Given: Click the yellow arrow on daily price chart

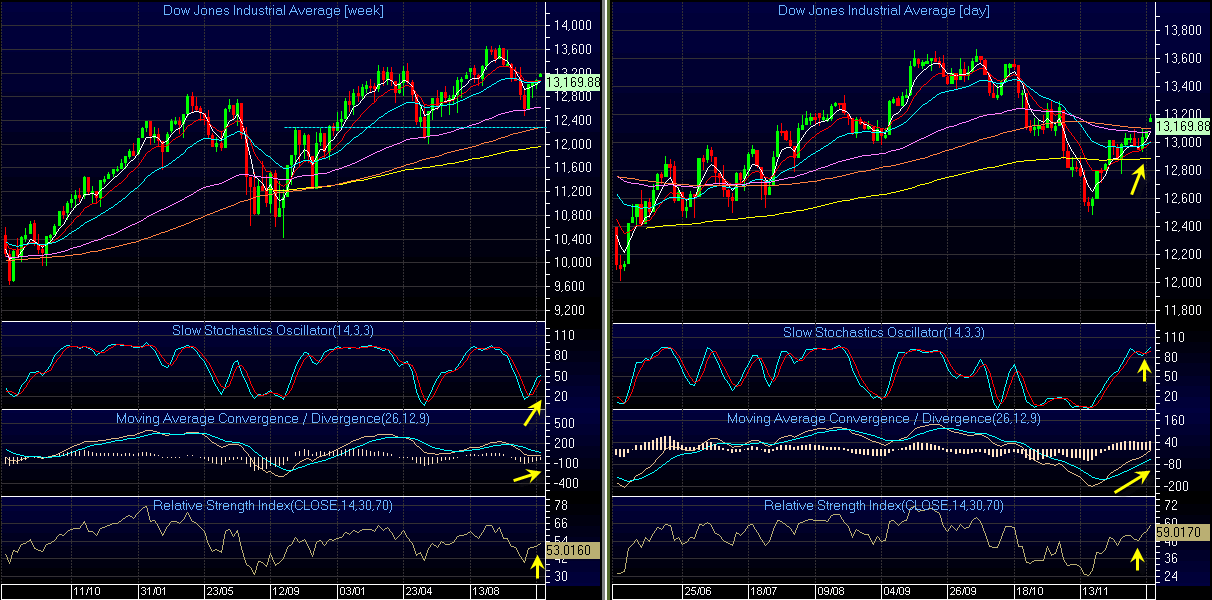Looking at the screenshot, I should pos(1137,179).
